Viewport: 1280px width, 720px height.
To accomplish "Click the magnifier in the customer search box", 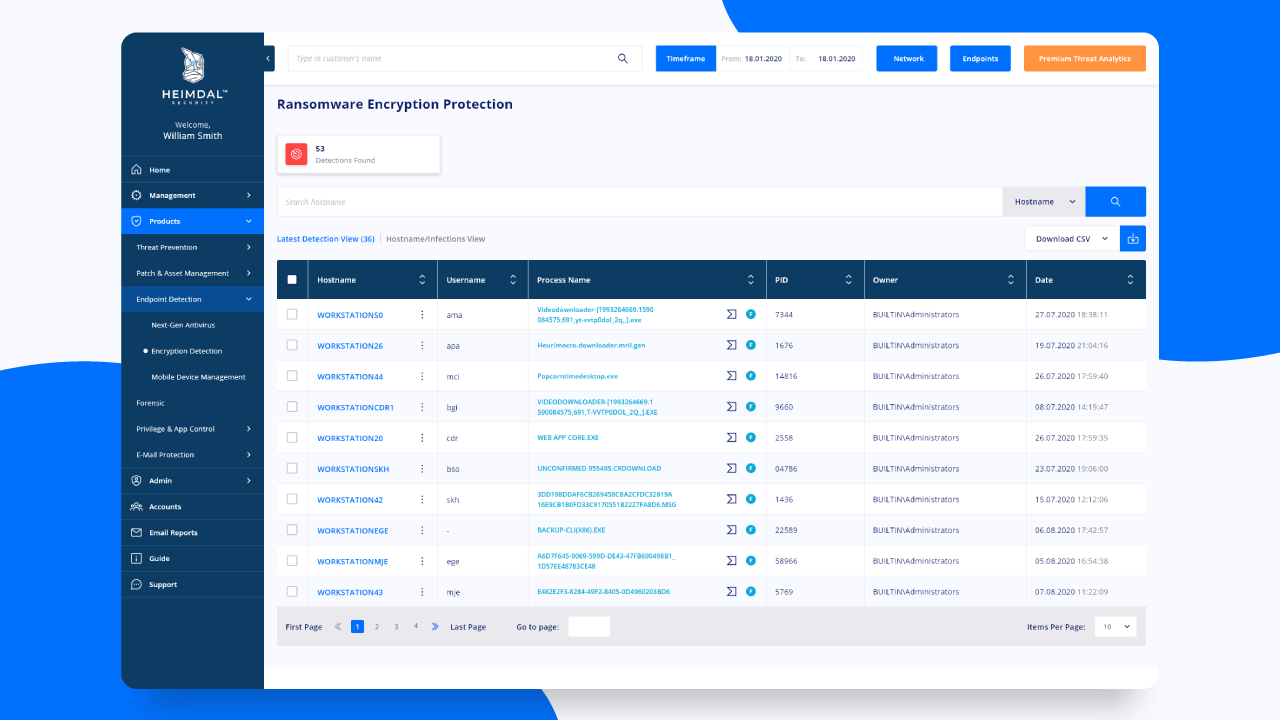I will click(x=623, y=59).
